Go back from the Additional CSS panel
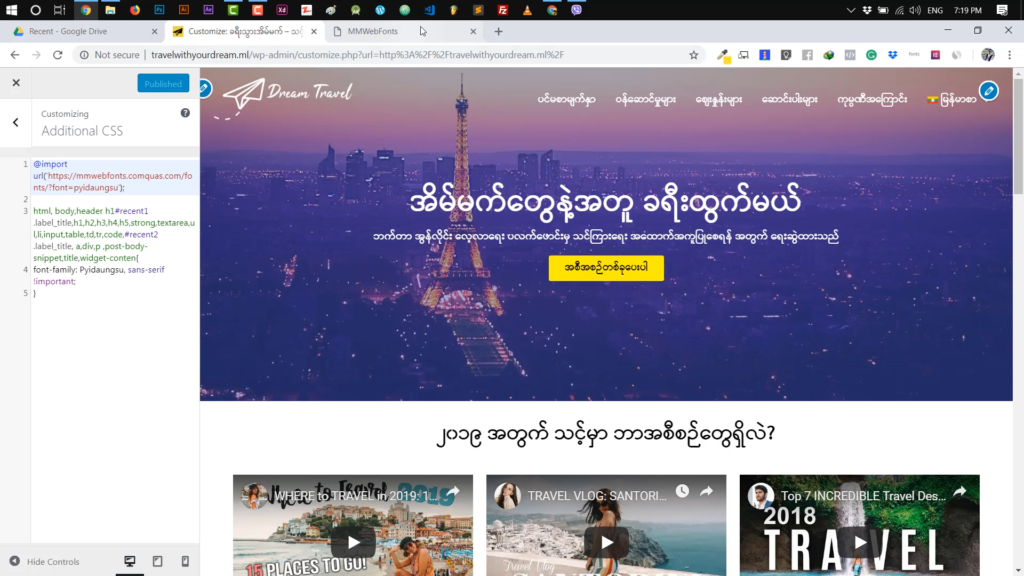 tap(16, 122)
